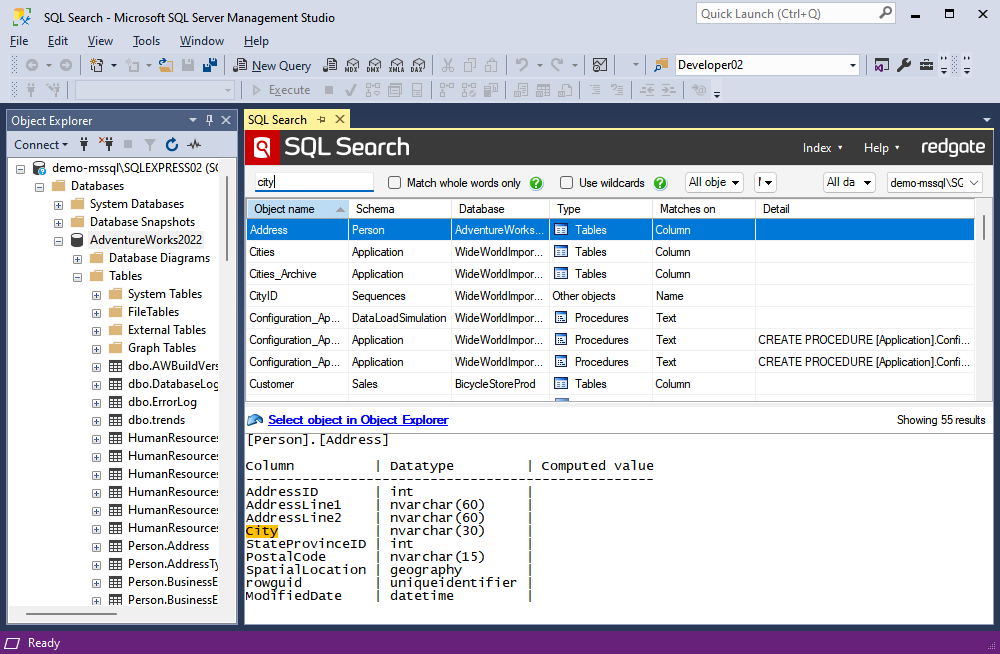This screenshot has width=1000, height=654.
Task: Click the Quick Launch search box
Action: coord(795,13)
